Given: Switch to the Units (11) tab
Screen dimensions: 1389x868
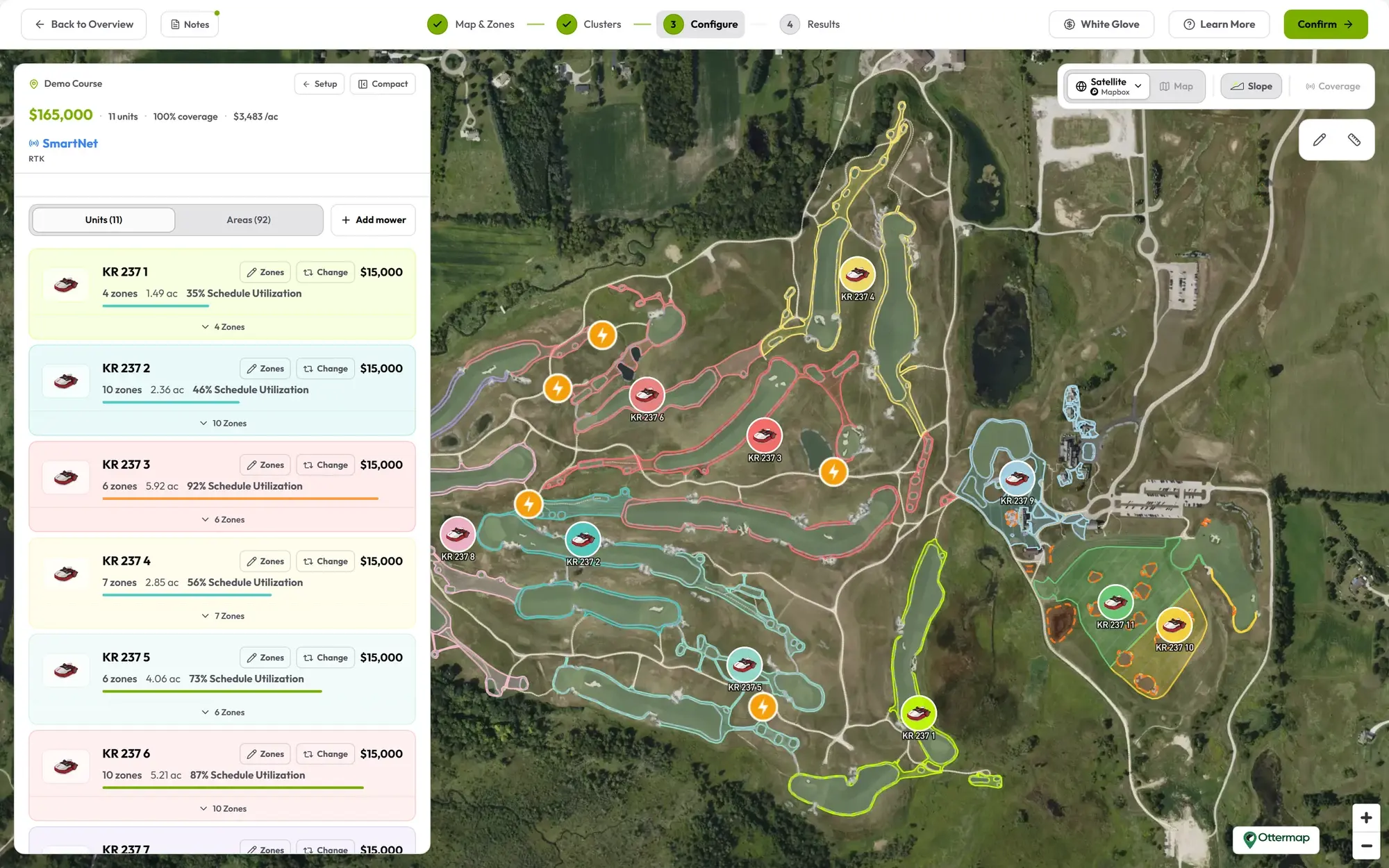Looking at the screenshot, I should (103, 220).
